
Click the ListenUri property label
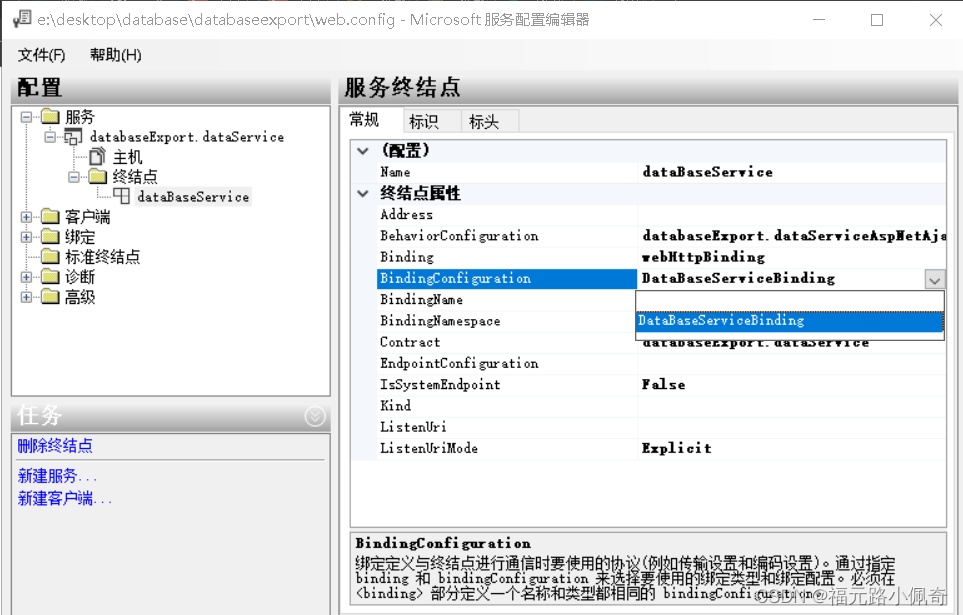click(x=413, y=427)
